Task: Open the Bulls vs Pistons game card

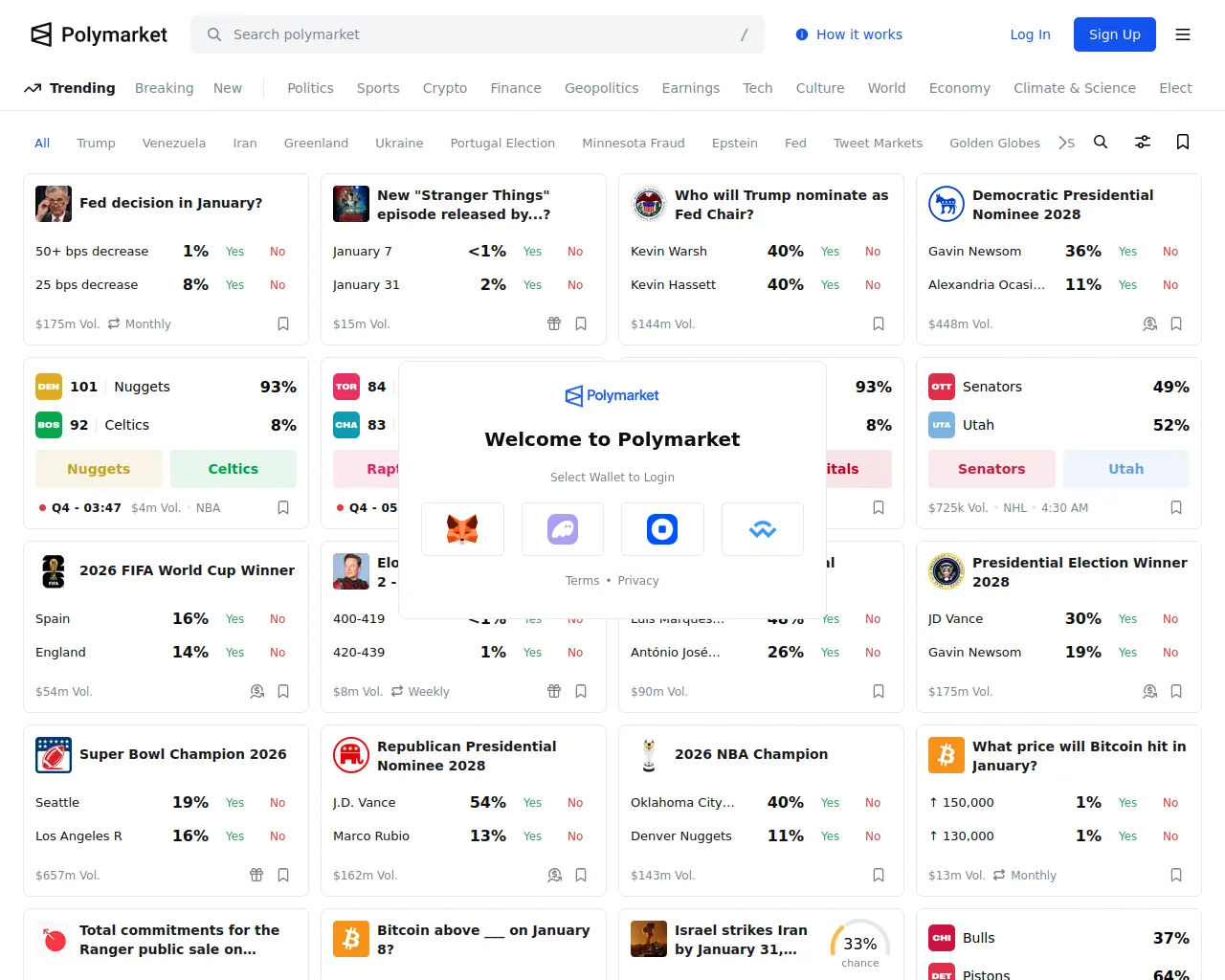Action: point(1058,945)
